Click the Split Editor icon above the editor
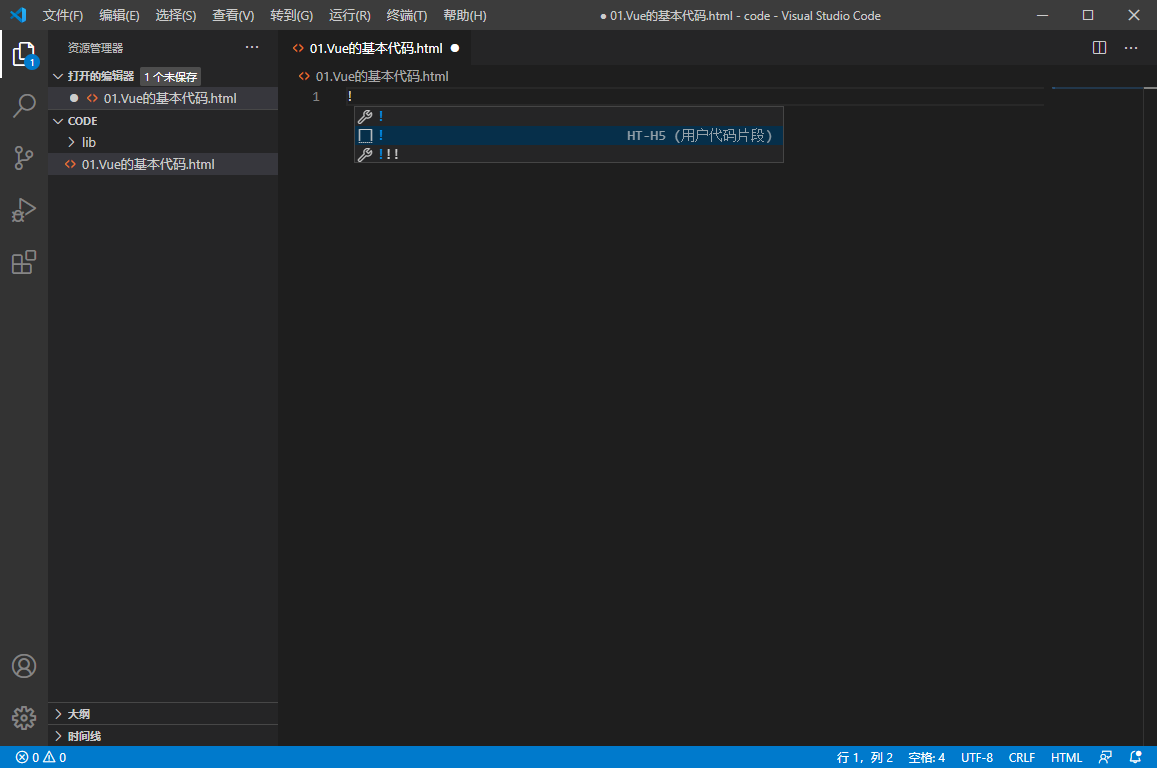Viewport: 1157px width, 768px height. 1100,47
